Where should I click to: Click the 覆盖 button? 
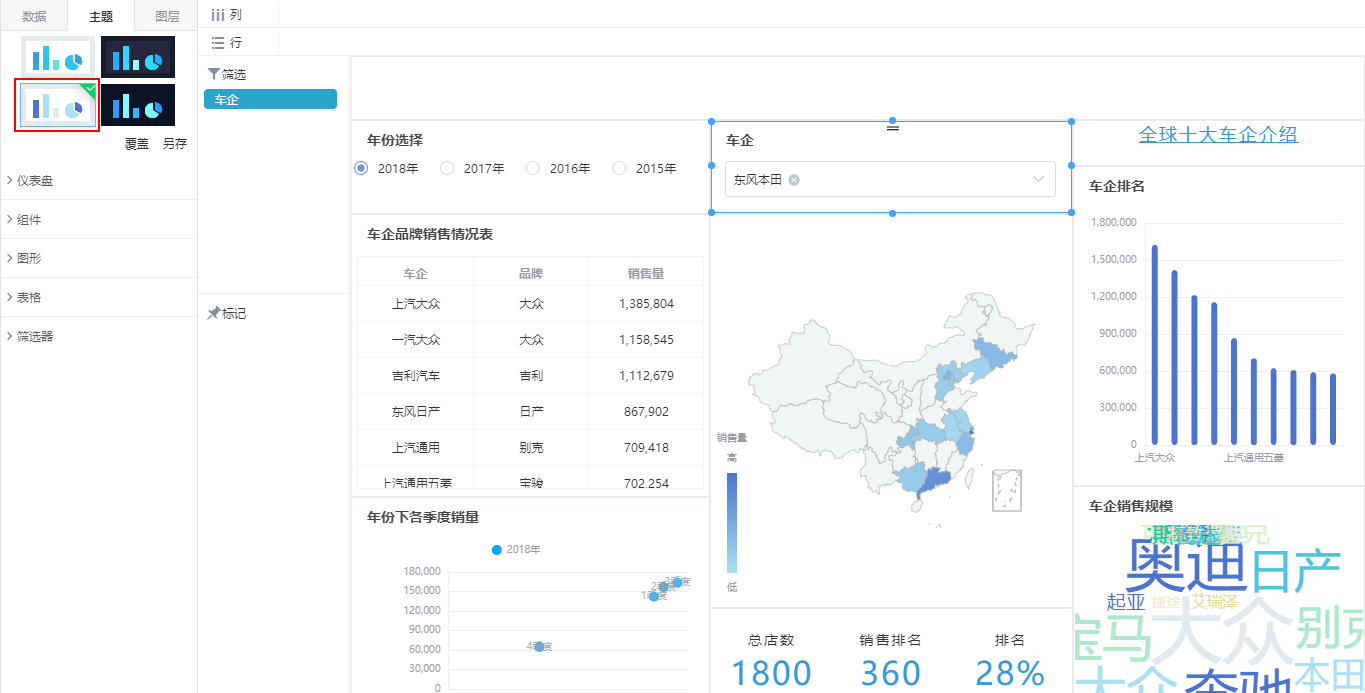tap(137, 144)
